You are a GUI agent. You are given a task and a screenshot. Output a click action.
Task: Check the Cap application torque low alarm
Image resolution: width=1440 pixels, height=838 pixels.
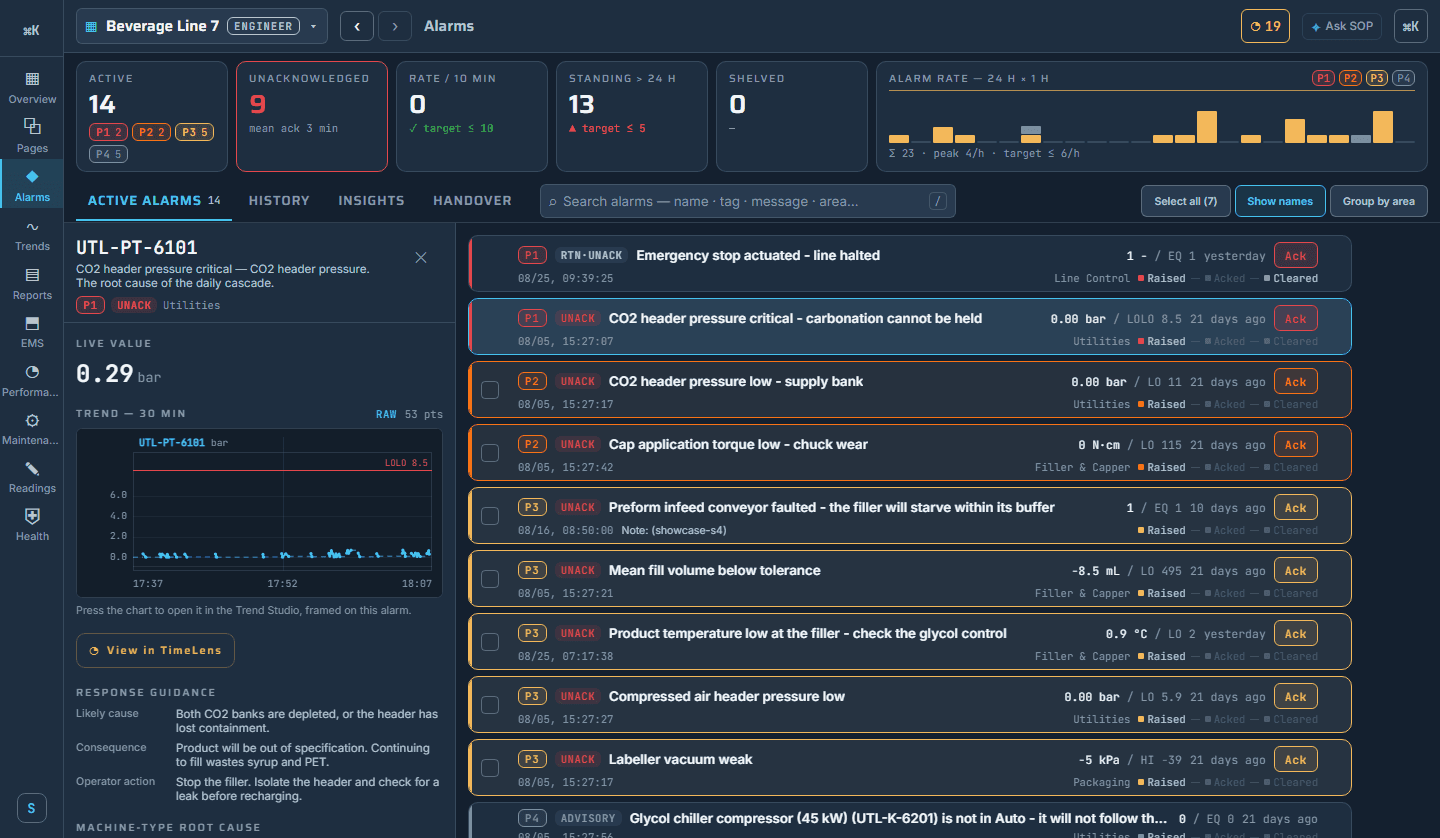click(x=490, y=453)
